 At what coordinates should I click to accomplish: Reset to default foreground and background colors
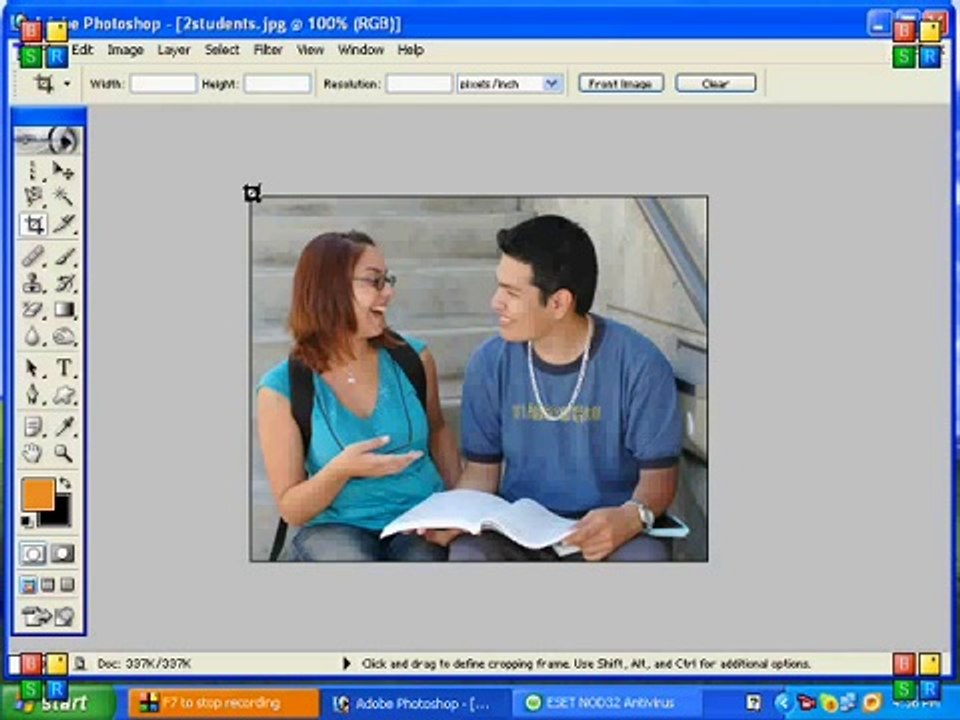tap(28, 521)
